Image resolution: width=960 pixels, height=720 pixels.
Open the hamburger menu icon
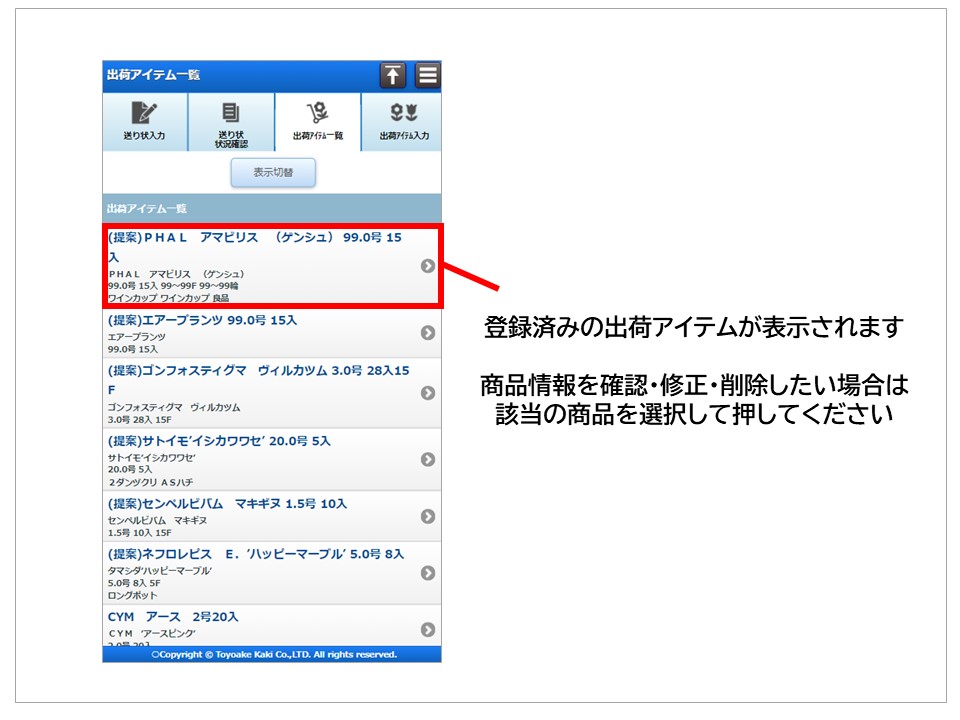[428, 76]
